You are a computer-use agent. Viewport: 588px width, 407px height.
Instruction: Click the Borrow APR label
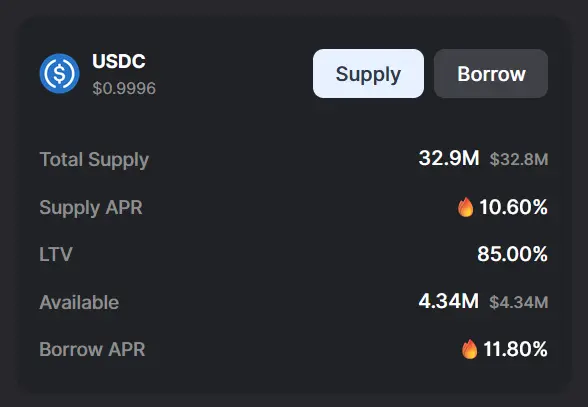pos(92,349)
